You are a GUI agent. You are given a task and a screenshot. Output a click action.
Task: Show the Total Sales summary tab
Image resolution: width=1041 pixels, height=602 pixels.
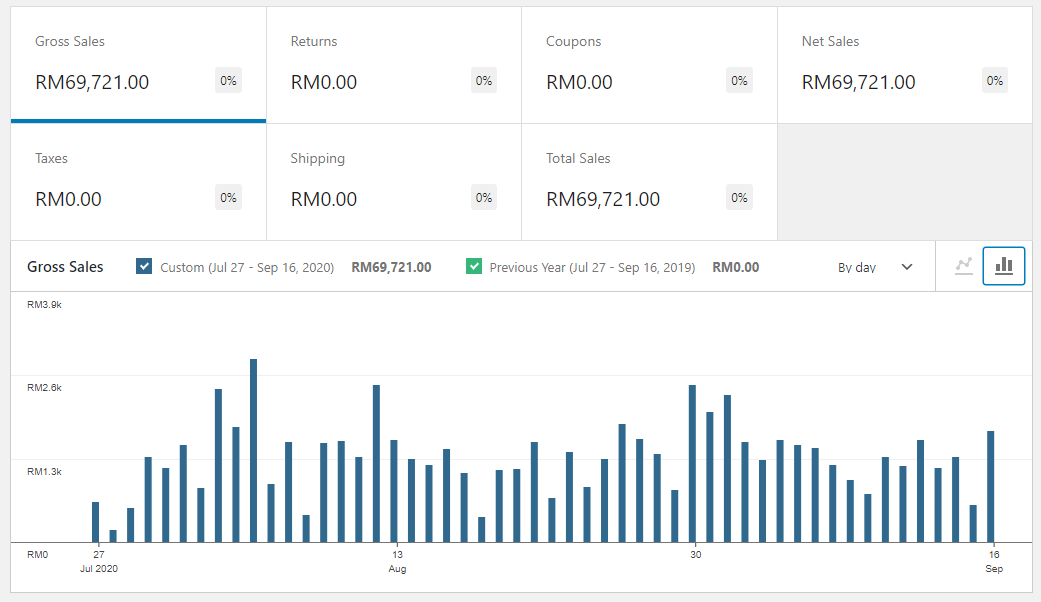pyautogui.click(x=649, y=182)
